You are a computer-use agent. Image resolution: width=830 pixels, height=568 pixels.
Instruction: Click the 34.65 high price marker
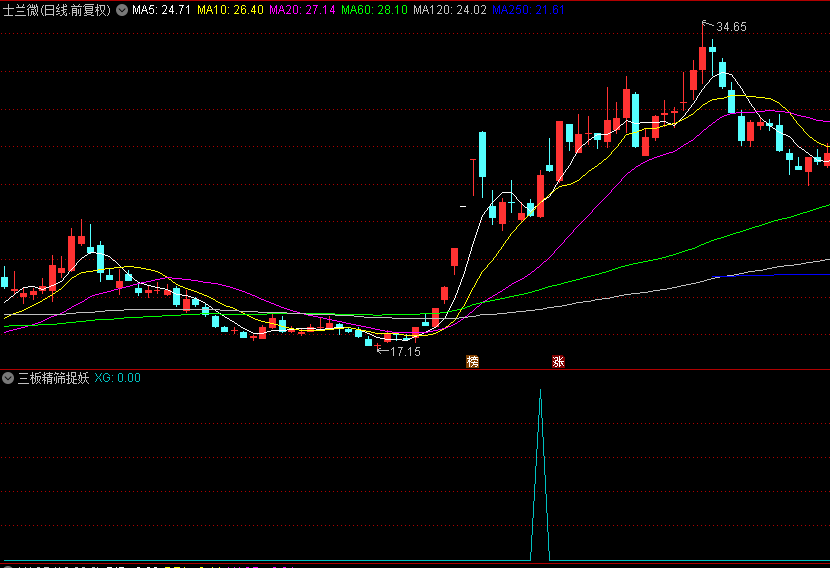click(x=731, y=27)
